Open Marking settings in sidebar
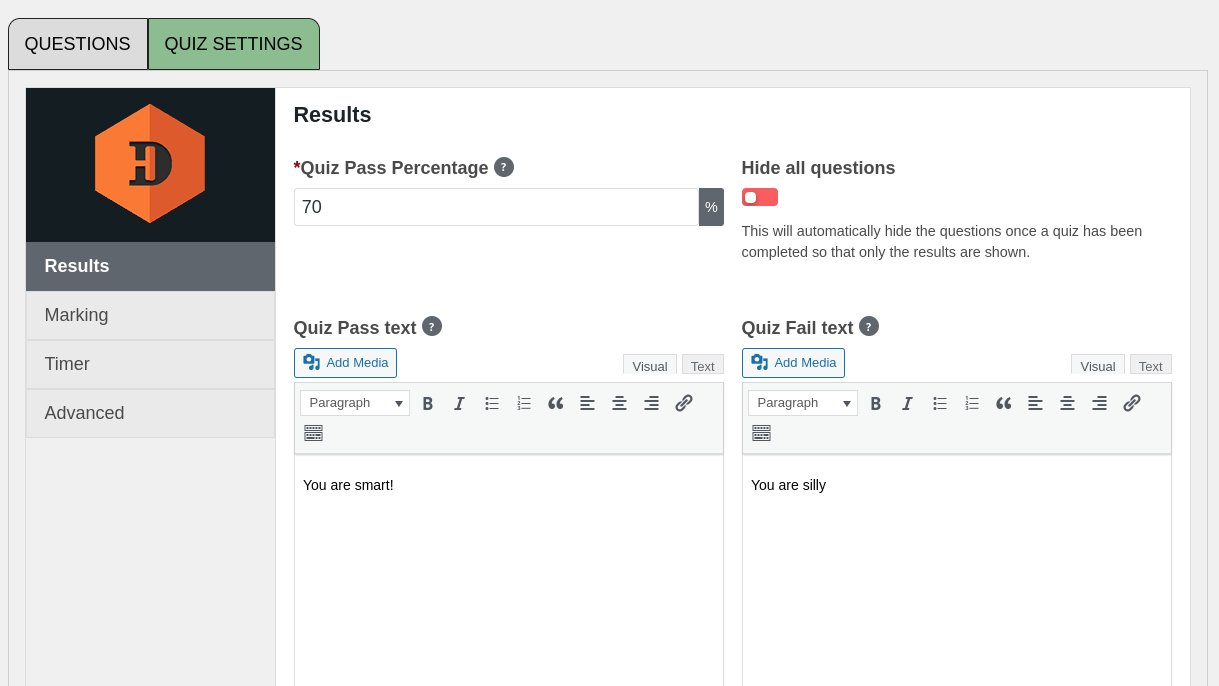Viewport: 1219px width, 686px height. [x=150, y=315]
